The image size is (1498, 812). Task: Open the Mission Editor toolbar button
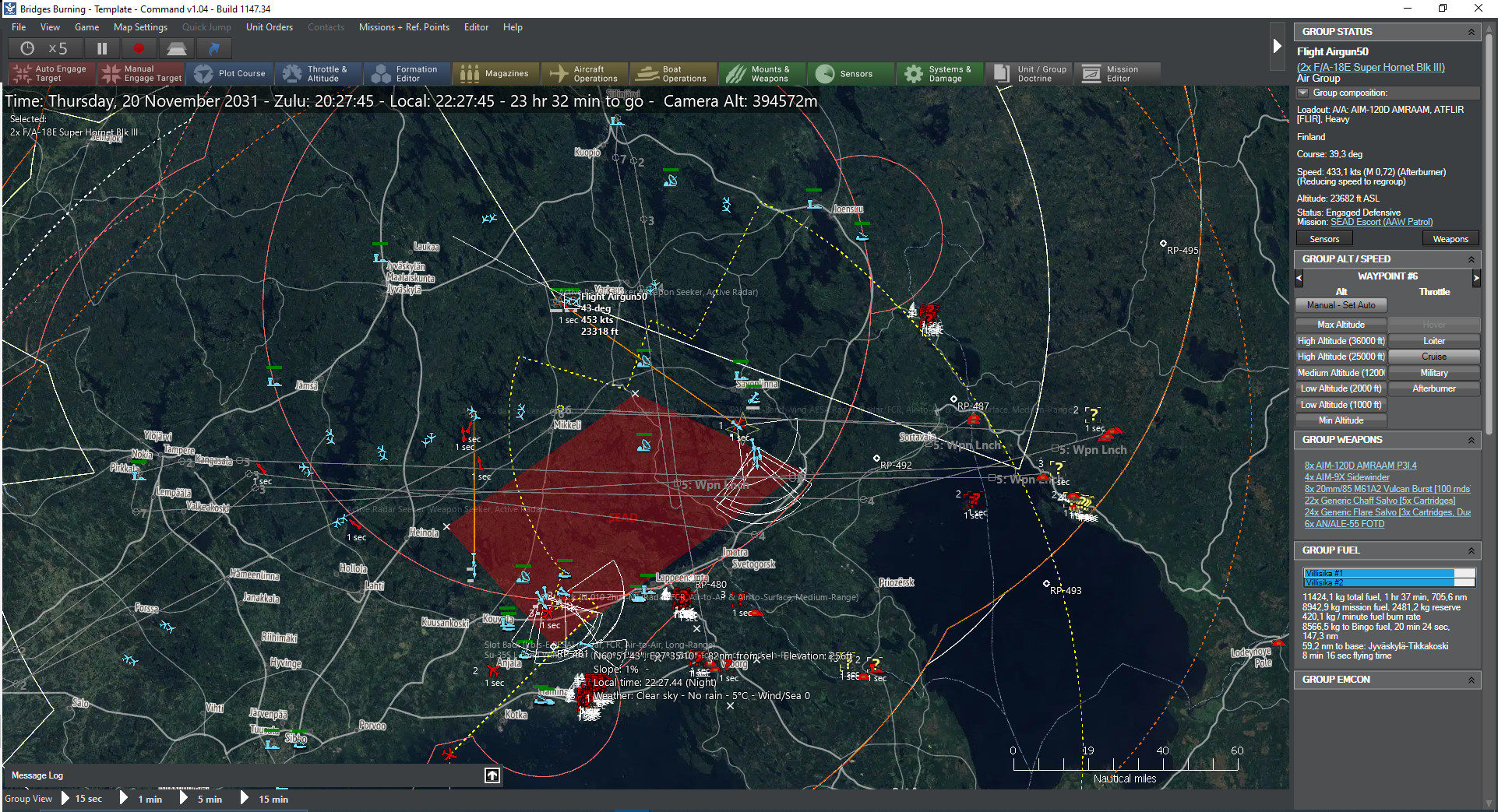click(1116, 74)
